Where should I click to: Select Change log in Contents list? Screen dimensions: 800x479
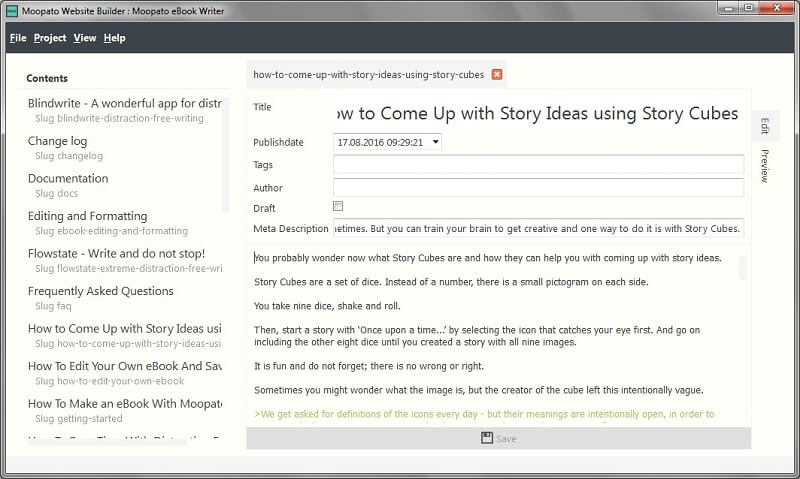coord(57,141)
